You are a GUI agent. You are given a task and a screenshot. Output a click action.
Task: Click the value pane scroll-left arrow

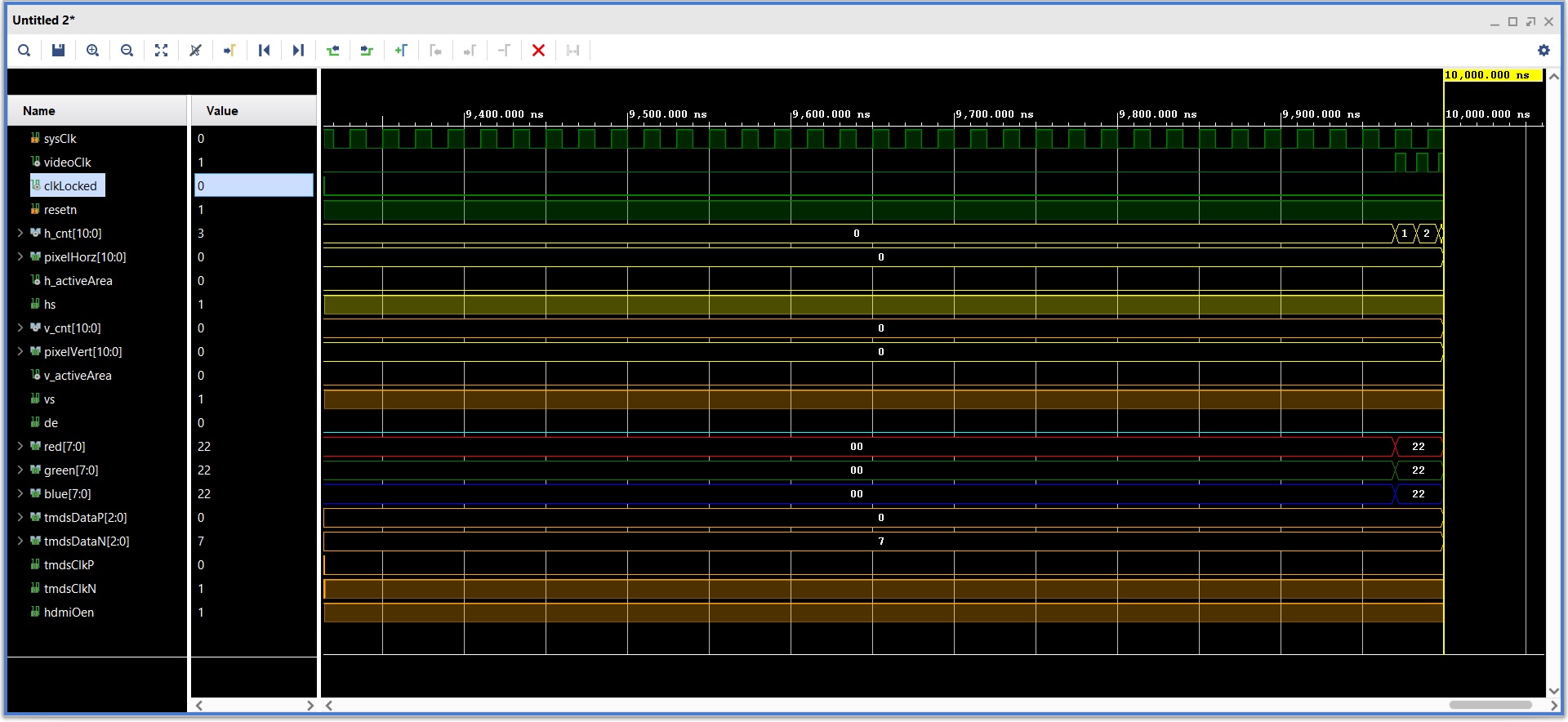[x=198, y=706]
